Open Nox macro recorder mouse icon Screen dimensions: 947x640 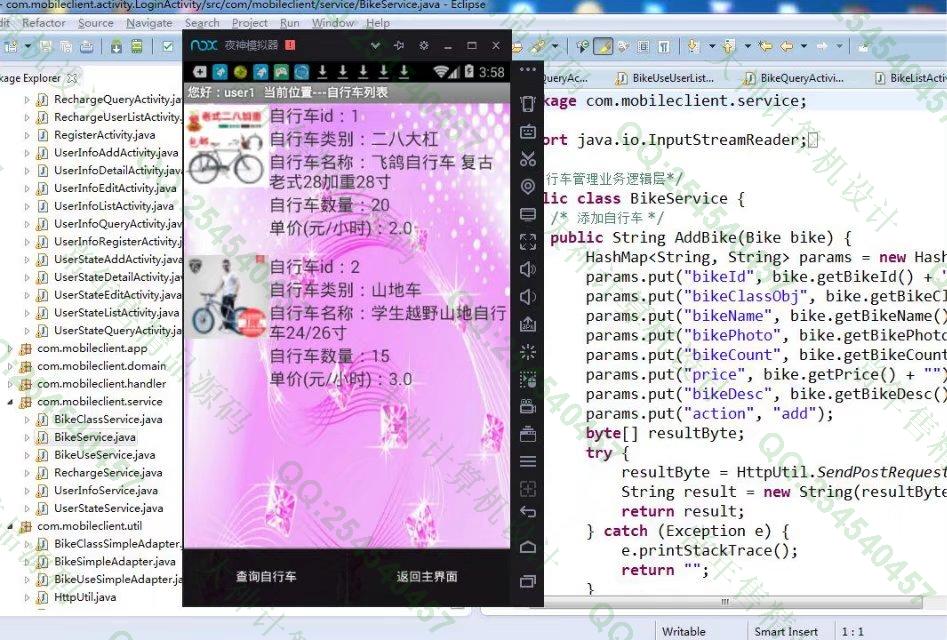pyautogui.click(x=528, y=379)
